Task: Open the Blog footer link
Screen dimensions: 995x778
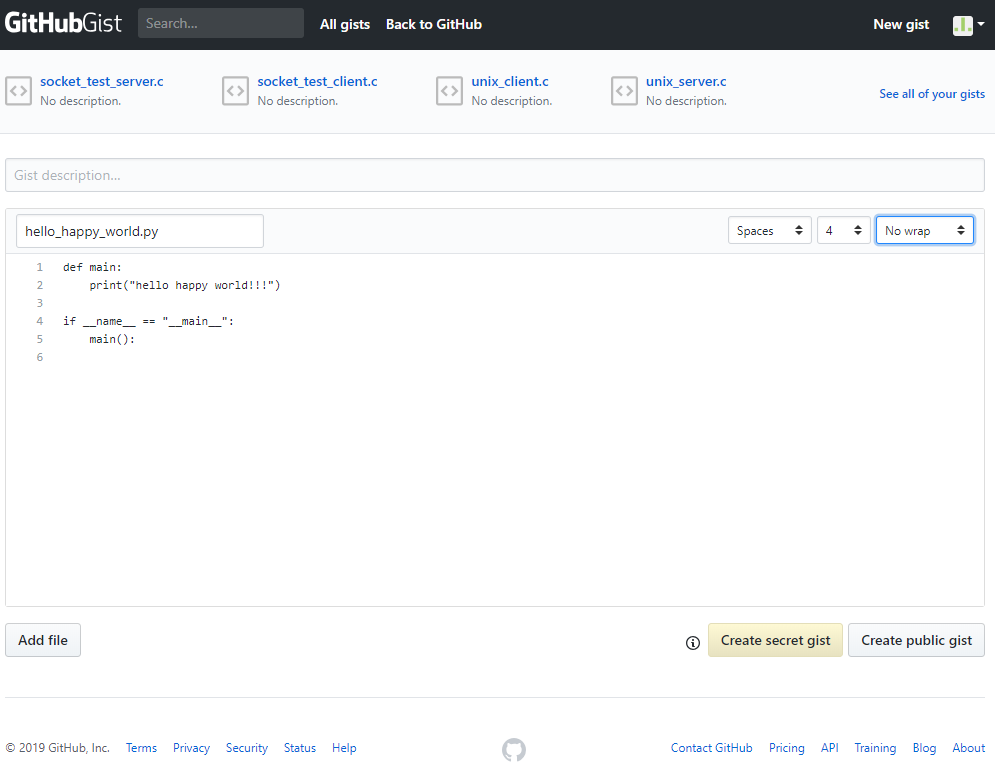Action: [x=924, y=748]
